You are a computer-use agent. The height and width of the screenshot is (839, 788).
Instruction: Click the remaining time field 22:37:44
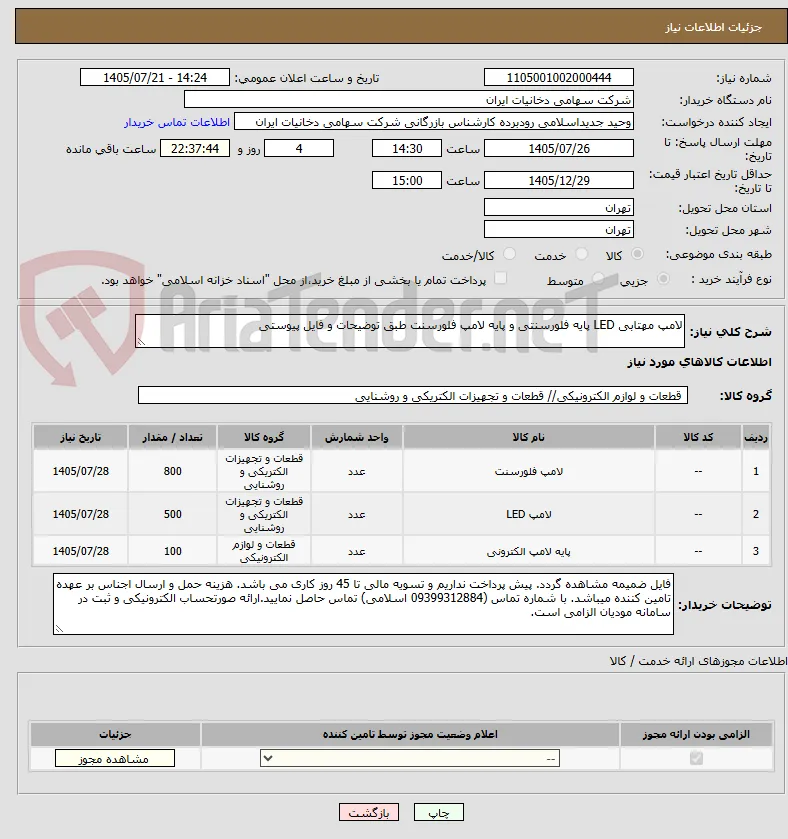click(195, 148)
